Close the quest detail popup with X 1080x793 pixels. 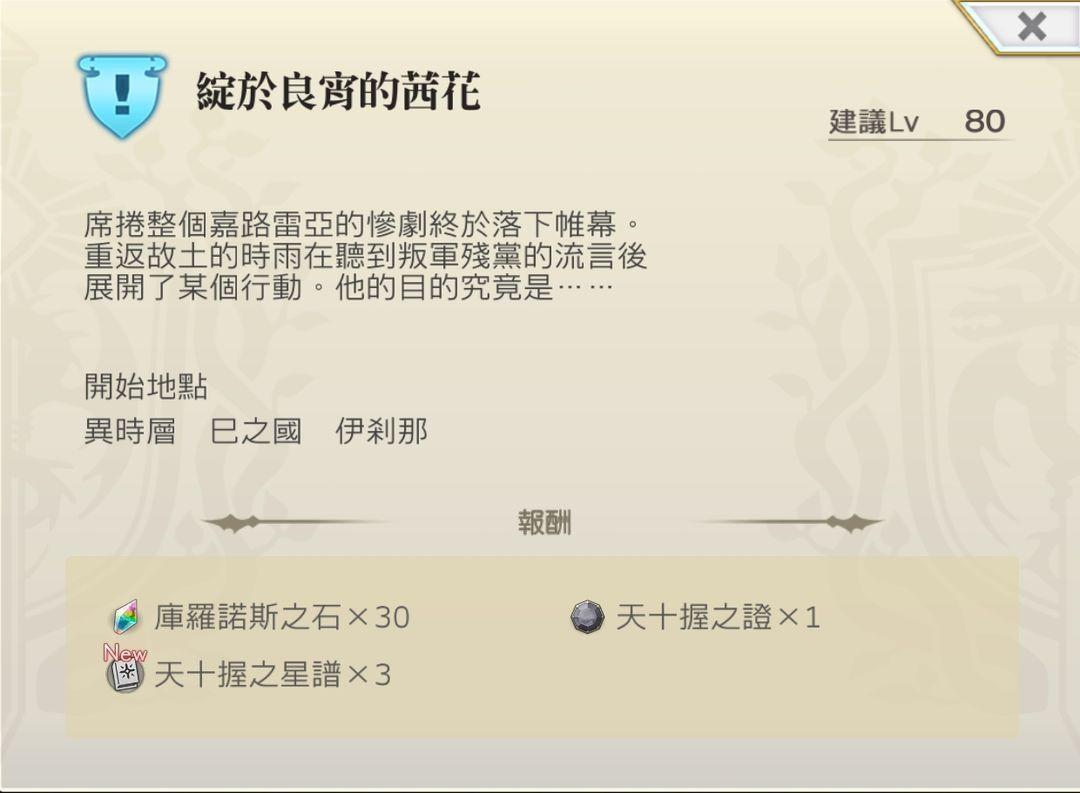[x=1031, y=27]
